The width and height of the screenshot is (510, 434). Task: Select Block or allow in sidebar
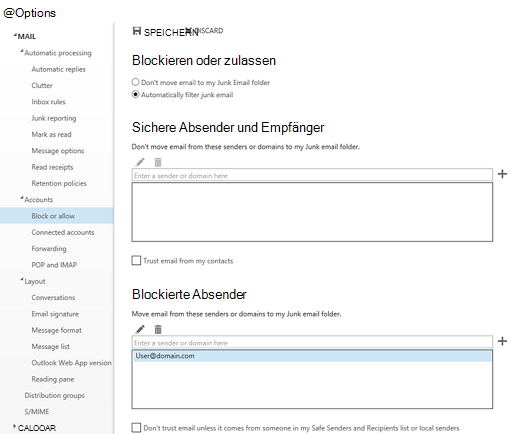pos(57,216)
